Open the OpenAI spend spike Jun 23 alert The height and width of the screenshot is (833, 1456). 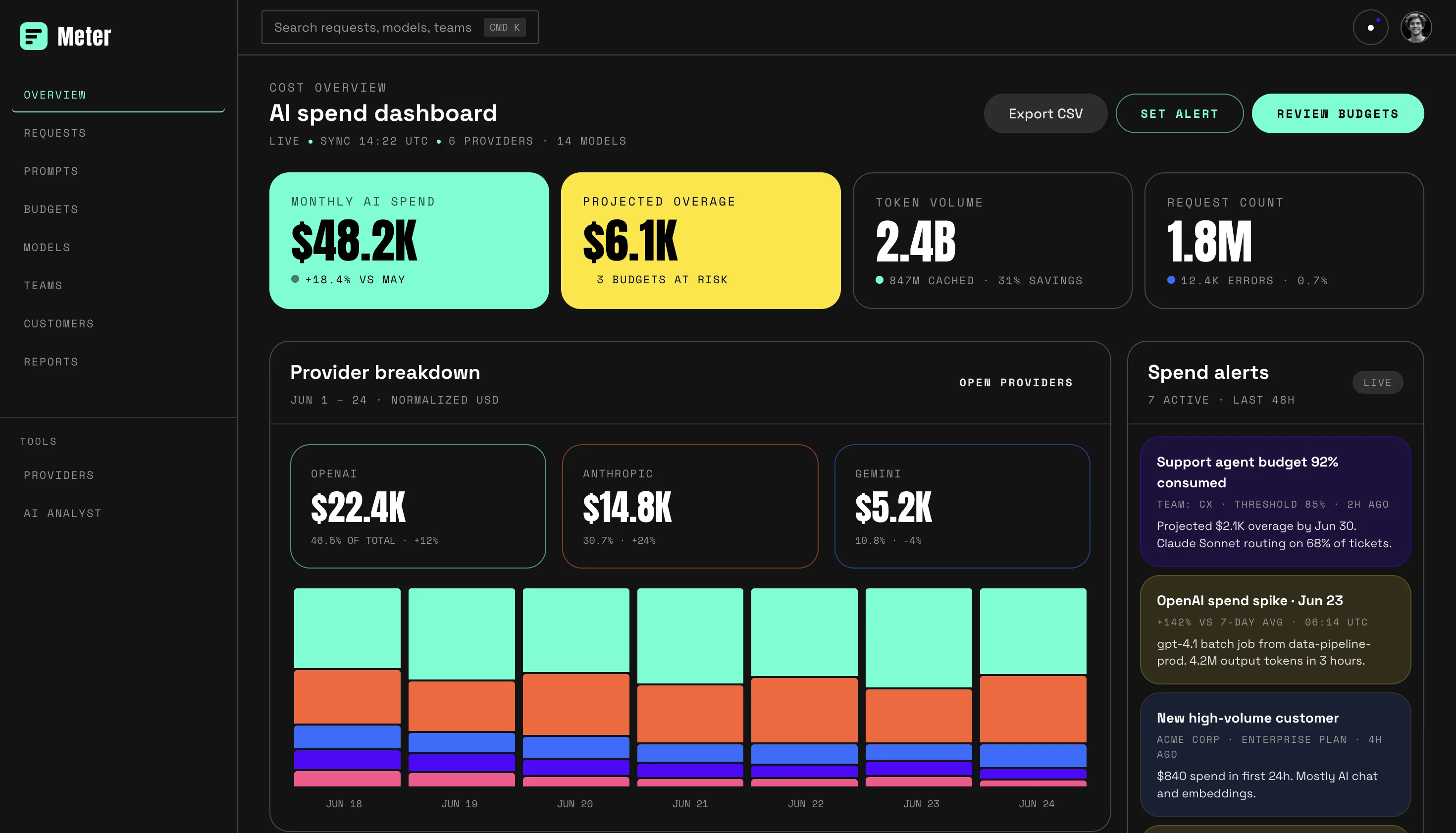point(1275,630)
